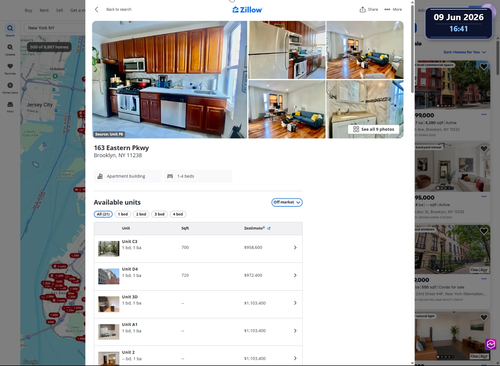
Task: Expand the Off market dropdown
Action: pos(287,202)
